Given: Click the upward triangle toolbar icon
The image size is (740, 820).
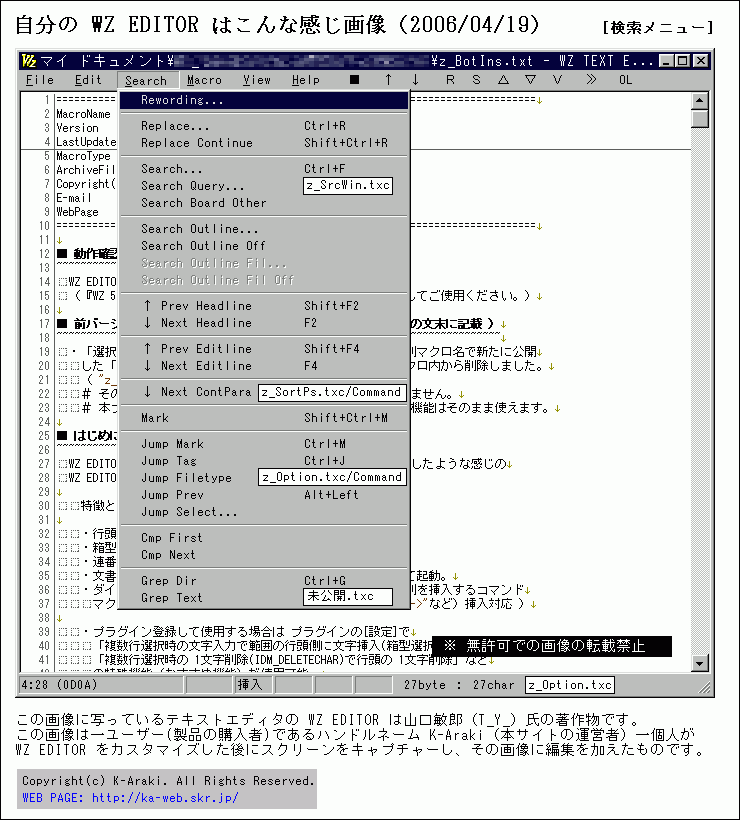Looking at the screenshot, I should [503, 80].
